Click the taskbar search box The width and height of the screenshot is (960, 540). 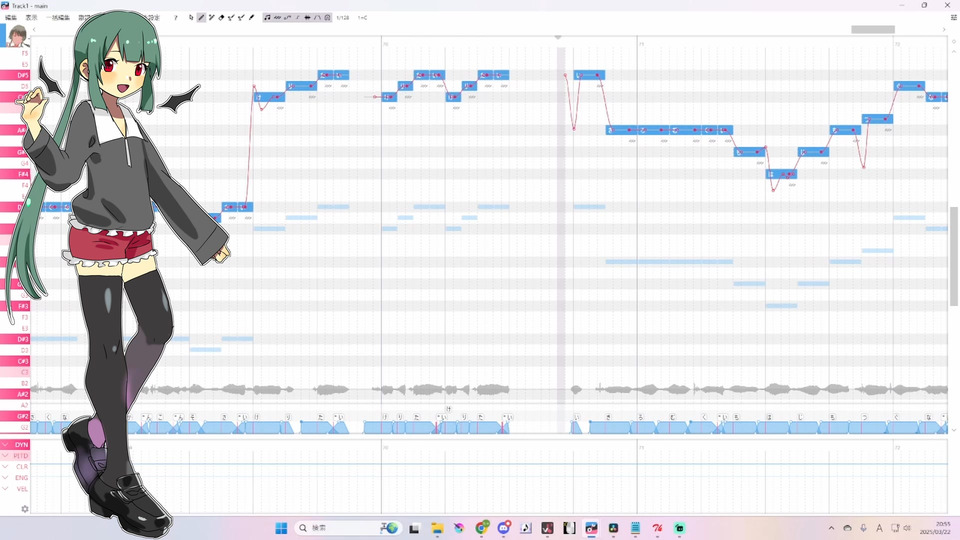(x=348, y=528)
